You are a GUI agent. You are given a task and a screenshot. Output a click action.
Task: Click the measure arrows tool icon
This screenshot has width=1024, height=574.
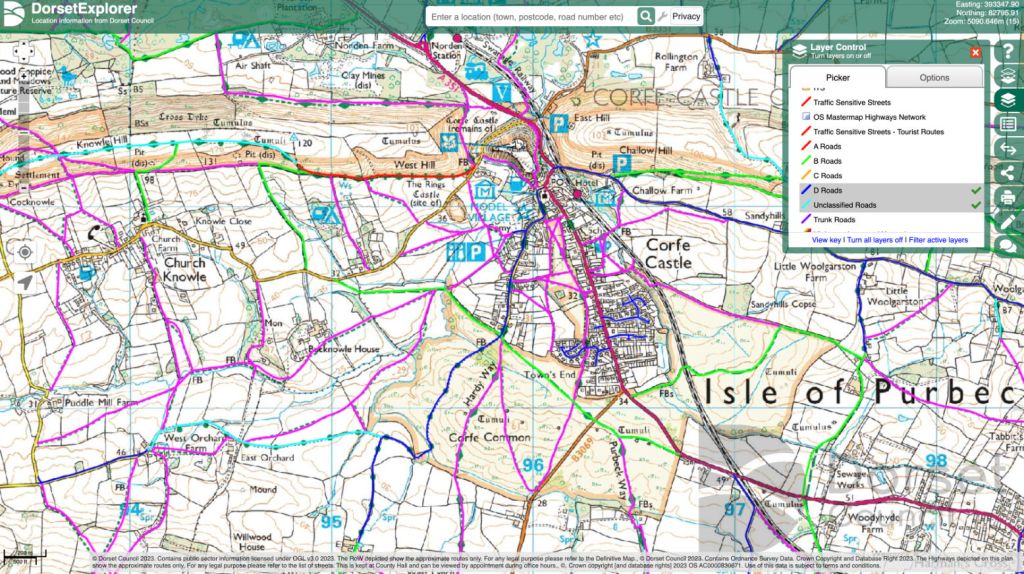pyautogui.click(x=1008, y=149)
